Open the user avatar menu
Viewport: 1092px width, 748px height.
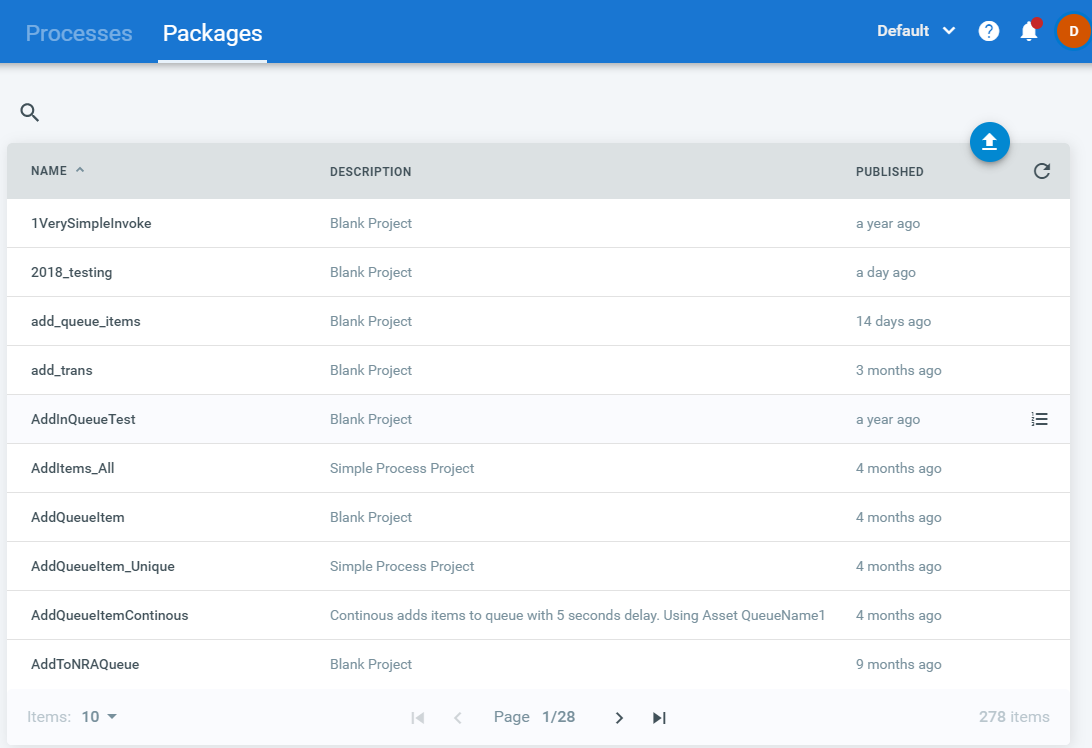[x=1073, y=31]
